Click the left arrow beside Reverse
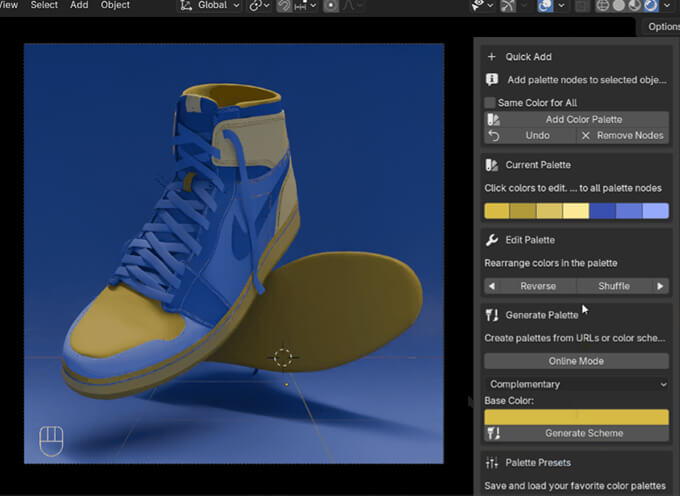The image size is (680, 496). coord(491,286)
